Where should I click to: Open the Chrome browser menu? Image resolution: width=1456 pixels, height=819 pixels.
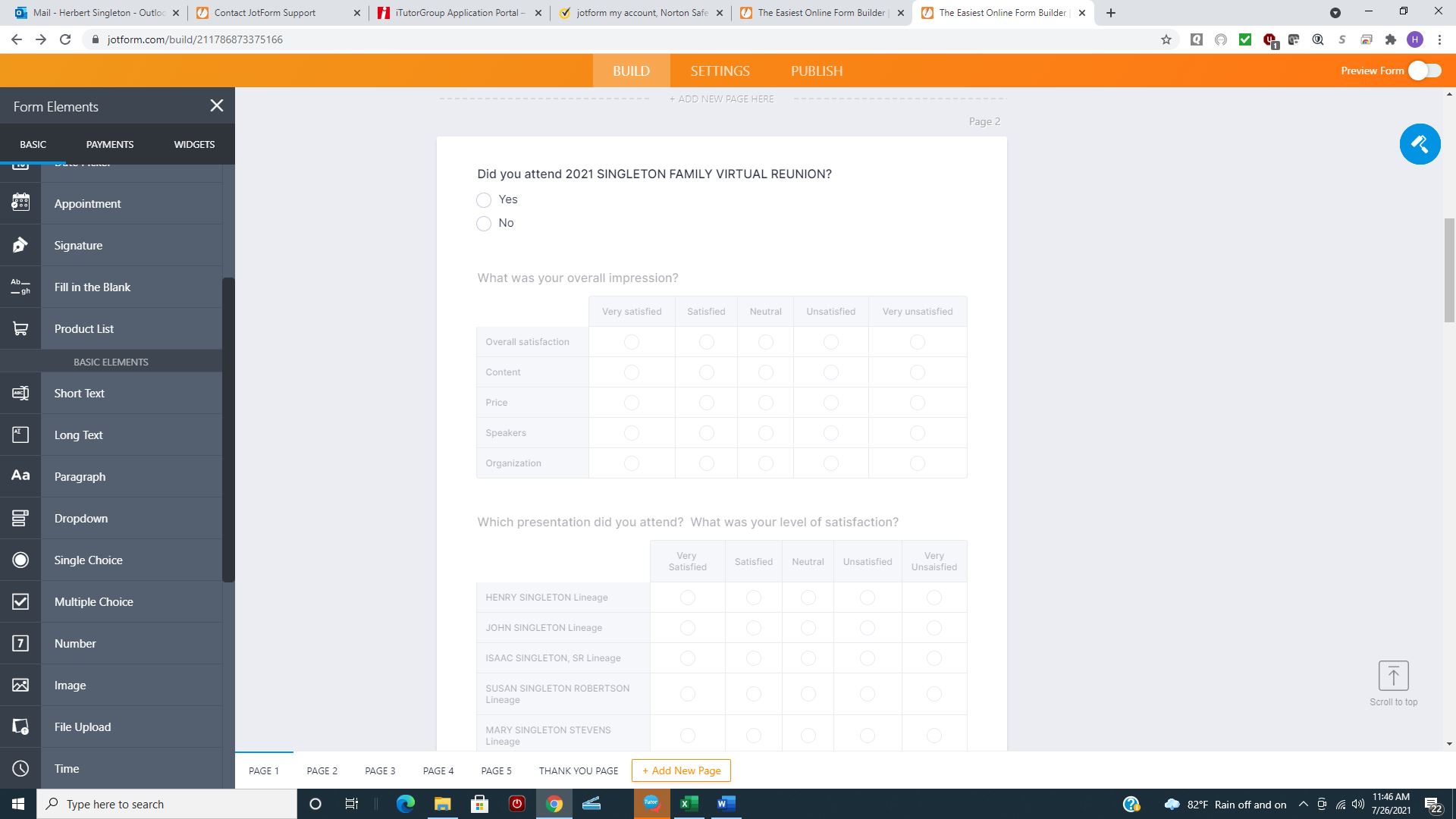point(1440,39)
